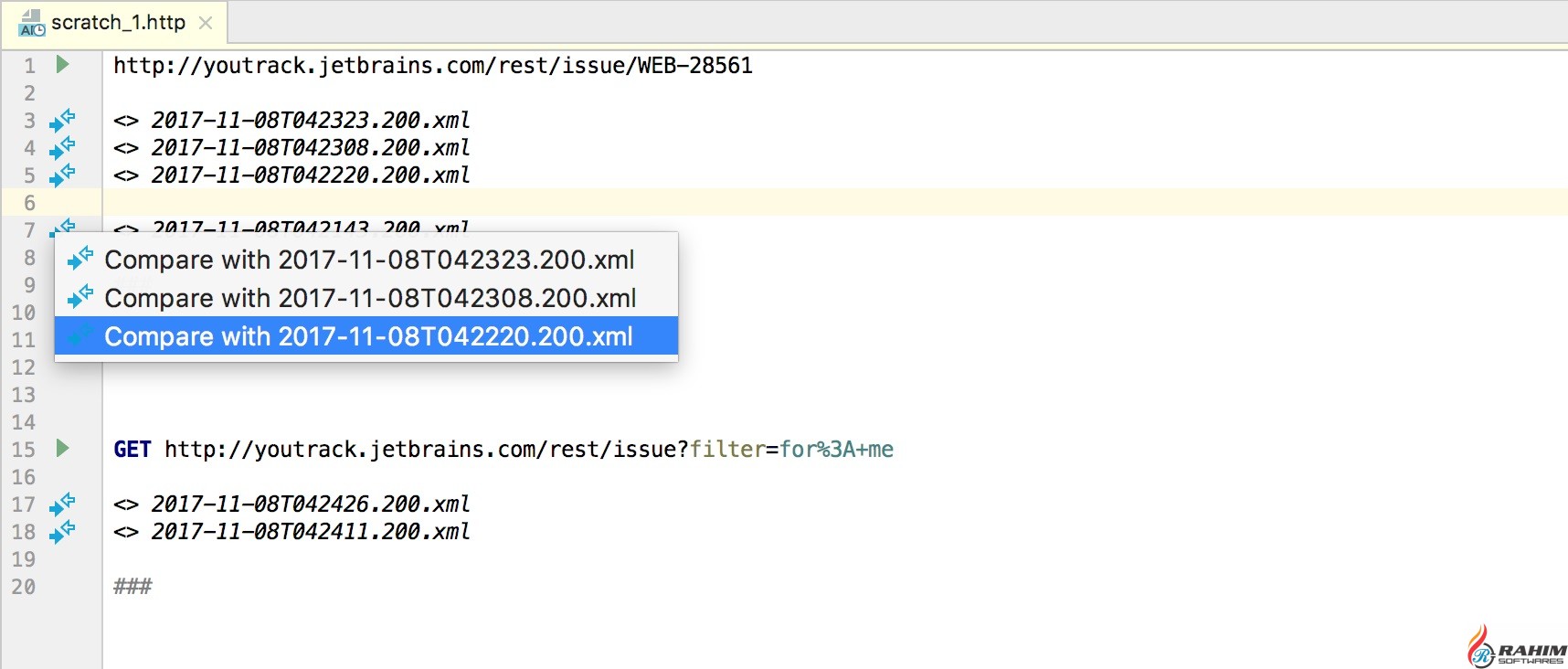This screenshot has height=669, width=1568.
Task: Click the WEB-28561 issue URL on line 1
Action: 433,66
